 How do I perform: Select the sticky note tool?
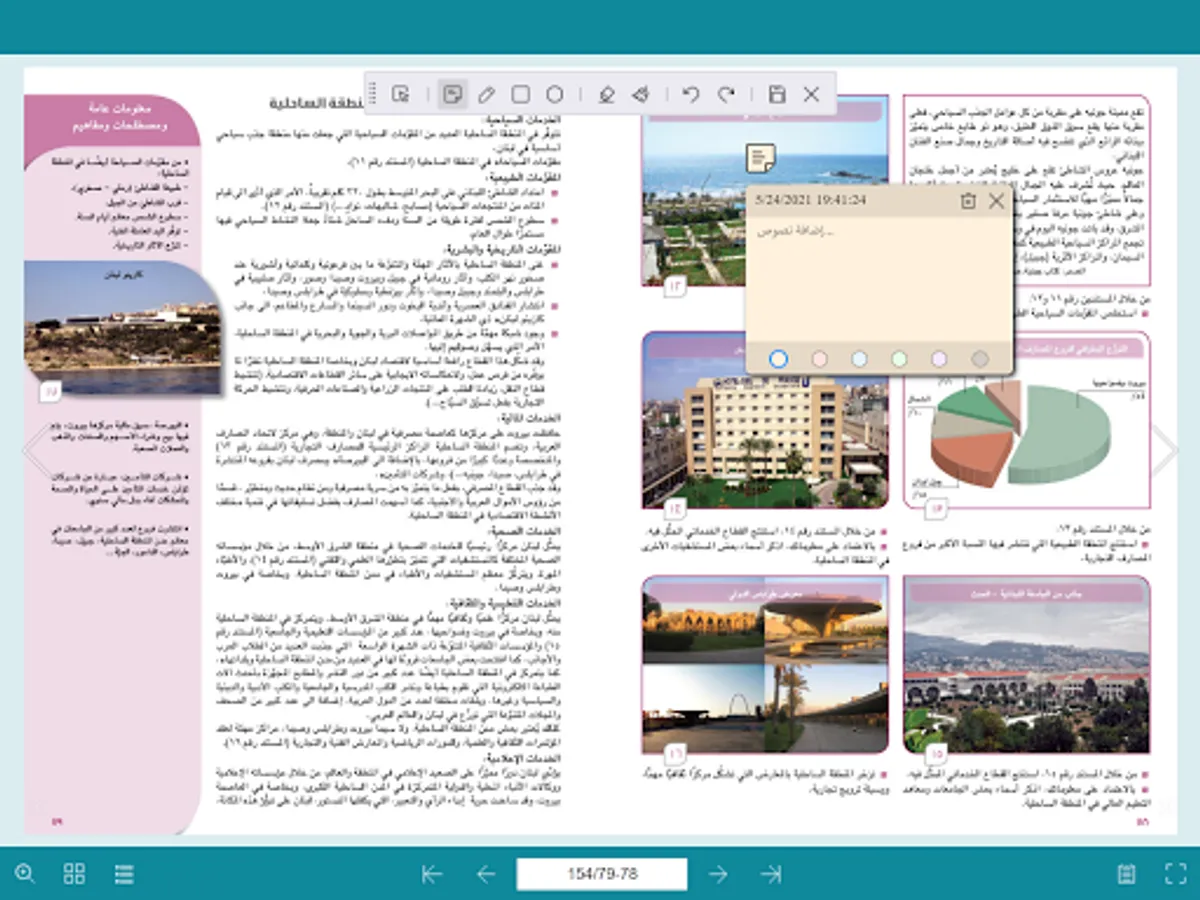coord(452,94)
